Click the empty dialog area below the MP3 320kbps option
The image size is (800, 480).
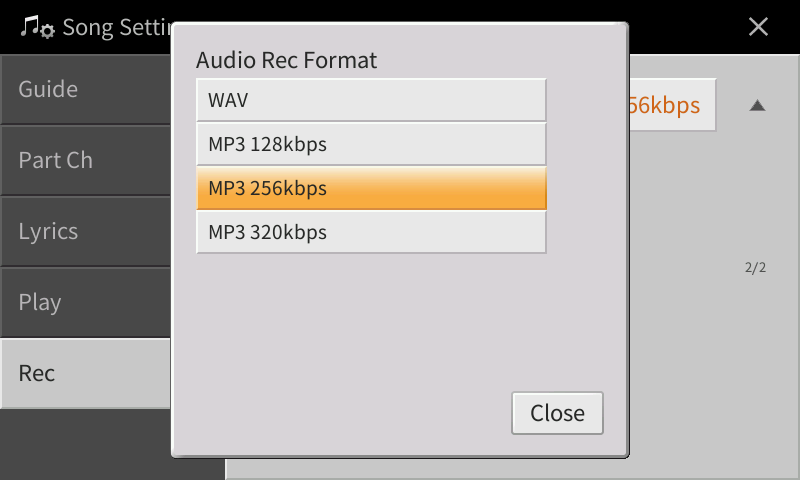click(371, 320)
